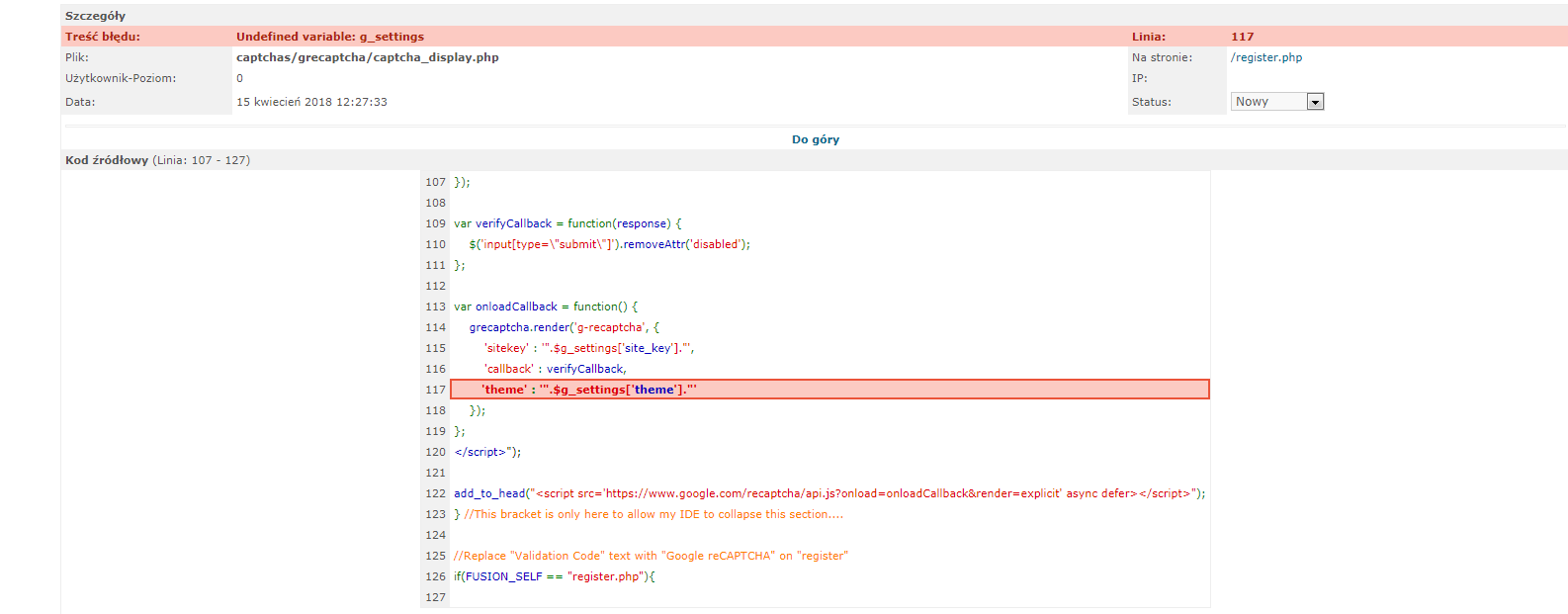Click source line number 126
1568x614 pixels.
tap(436, 576)
